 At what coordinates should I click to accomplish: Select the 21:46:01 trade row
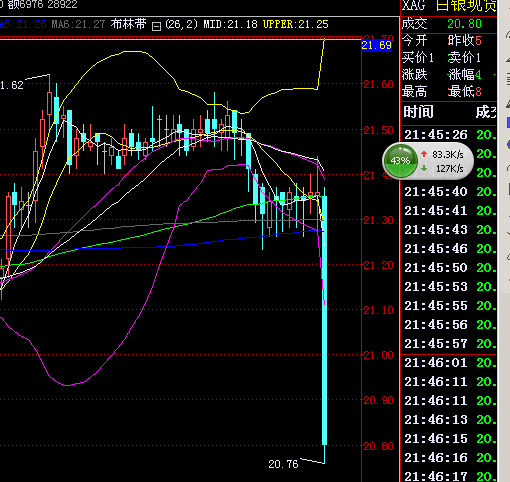tap(449, 363)
